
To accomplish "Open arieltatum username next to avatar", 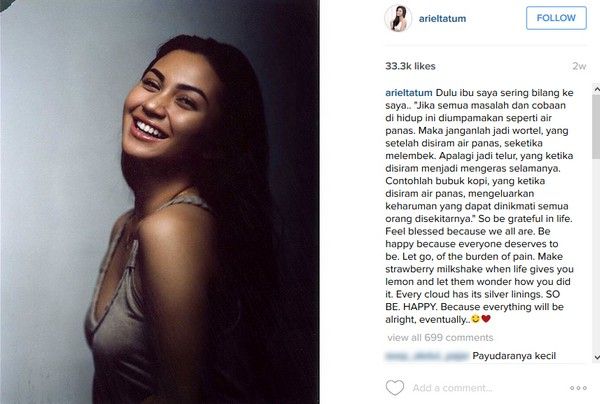I will pos(442,19).
